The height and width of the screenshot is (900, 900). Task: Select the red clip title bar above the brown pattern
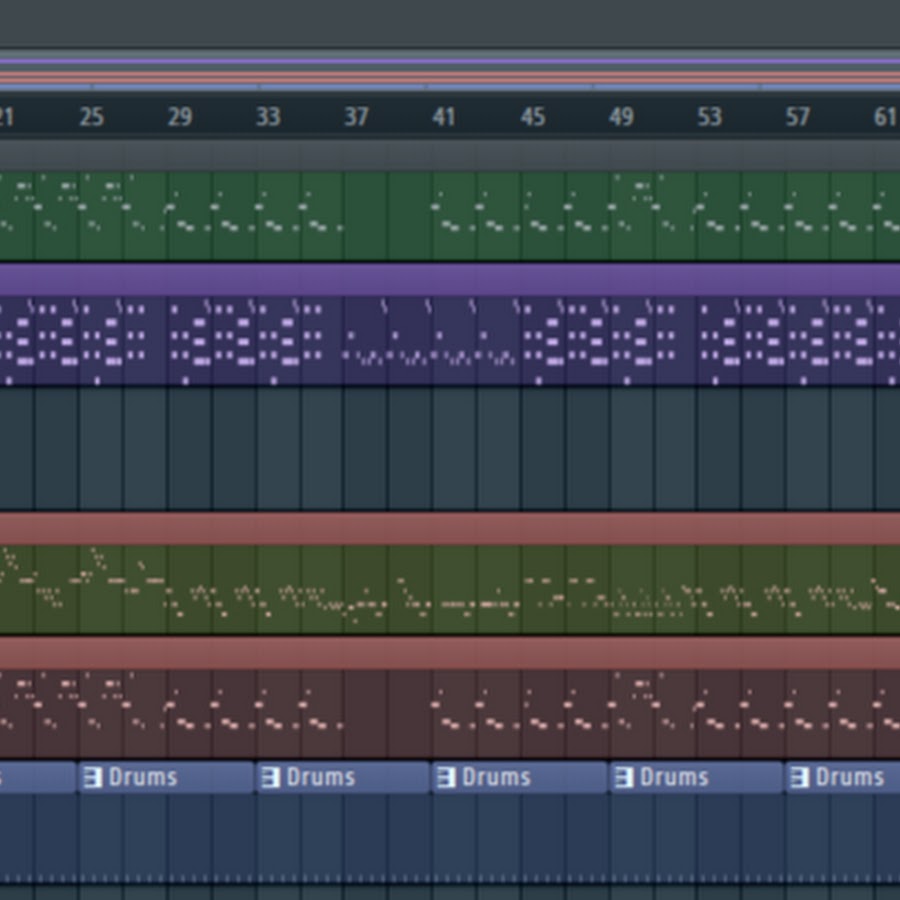[x=450, y=654]
